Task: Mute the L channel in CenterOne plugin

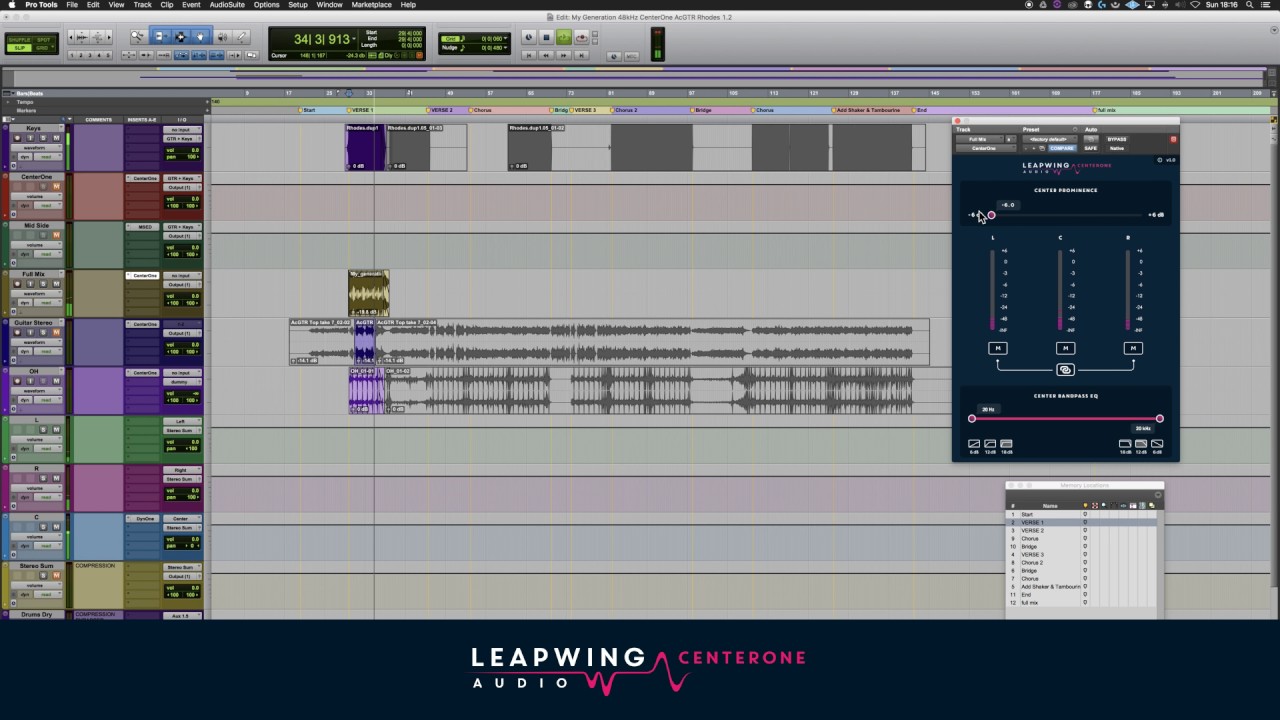Action: point(997,348)
